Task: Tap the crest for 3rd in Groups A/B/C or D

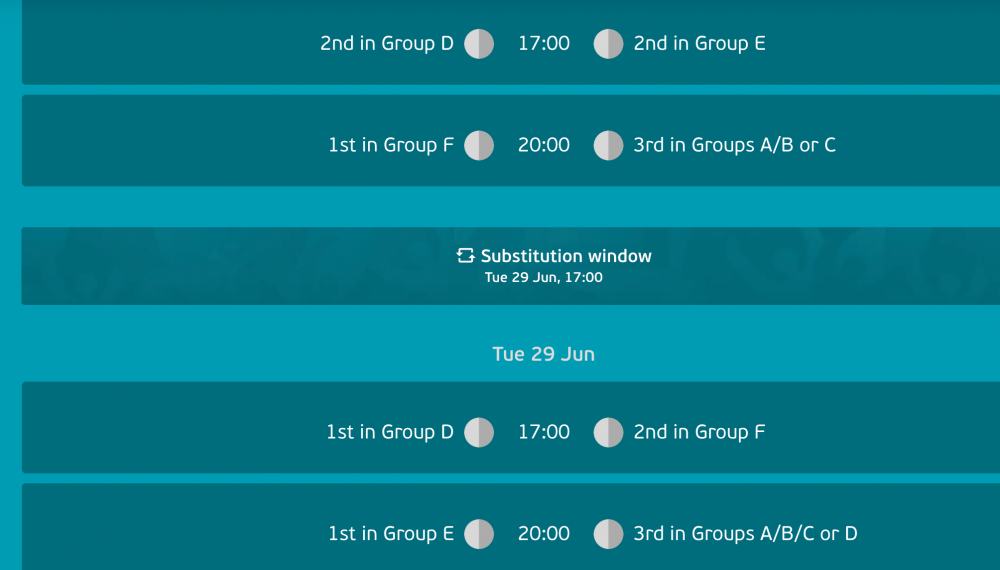Action: pyautogui.click(x=608, y=534)
